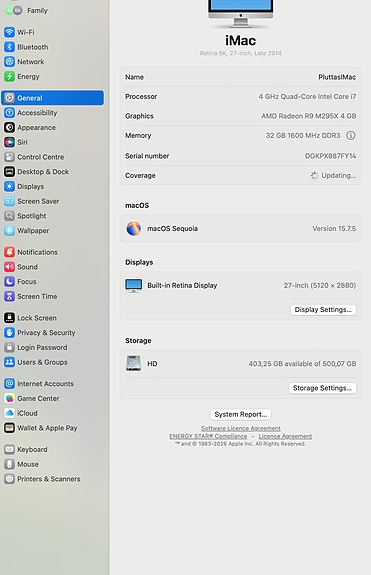Open the Internet Accounts @ icon
Image resolution: width=371 pixels, height=575 pixels.
(x=10, y=384)
